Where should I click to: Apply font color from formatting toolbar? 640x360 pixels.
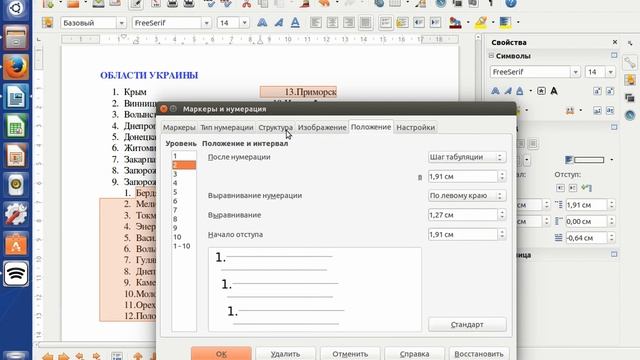coord(455,22)
